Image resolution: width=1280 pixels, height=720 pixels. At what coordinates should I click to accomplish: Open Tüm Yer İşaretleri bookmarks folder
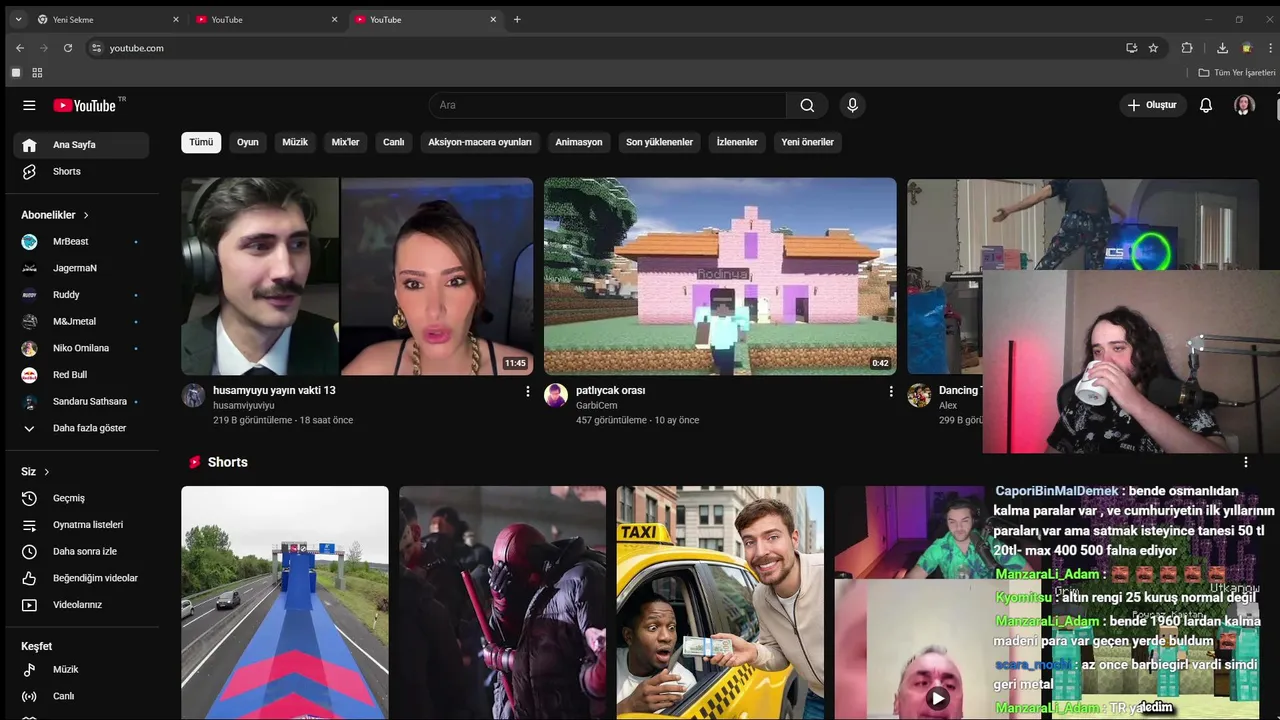tap(1237, 73)
